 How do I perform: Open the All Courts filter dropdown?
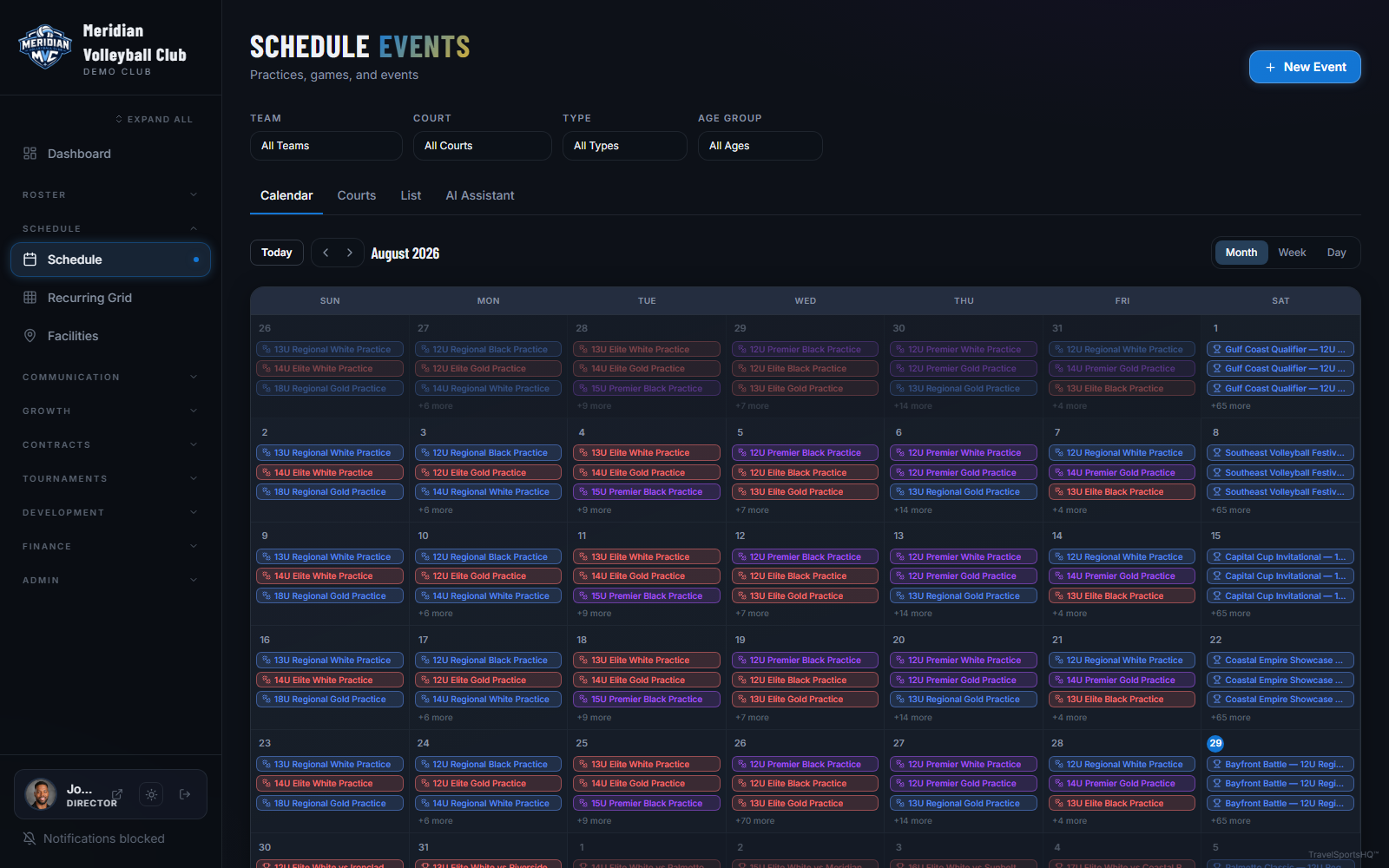click(x=483, y=146)
